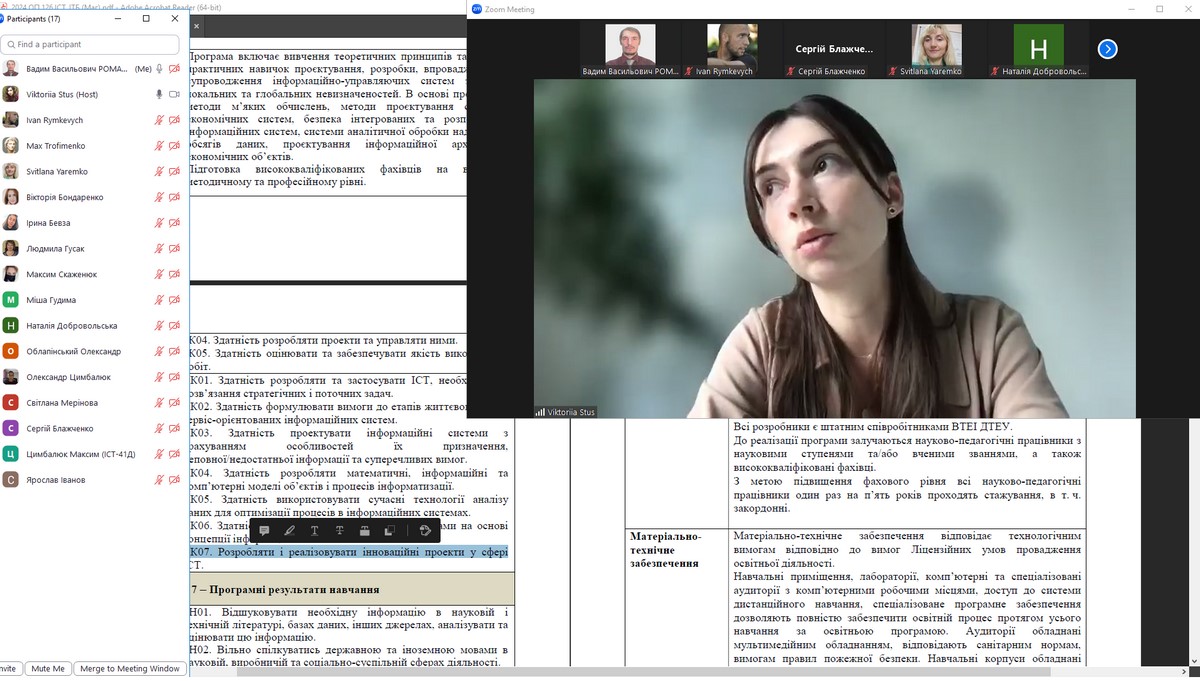Apply underline to the selected text
This screenshot has height=681, width=1200.
coord(314,531)
